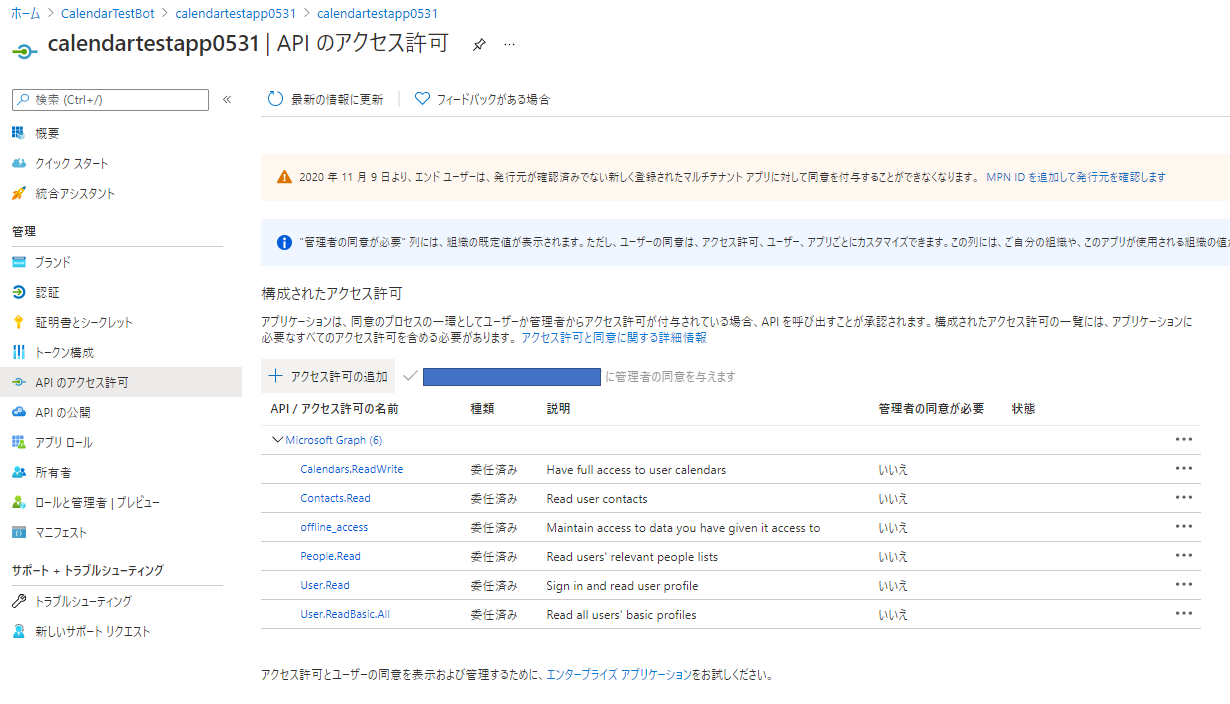
Task: Open the People.Read permission link
Action: pos(330,556)
